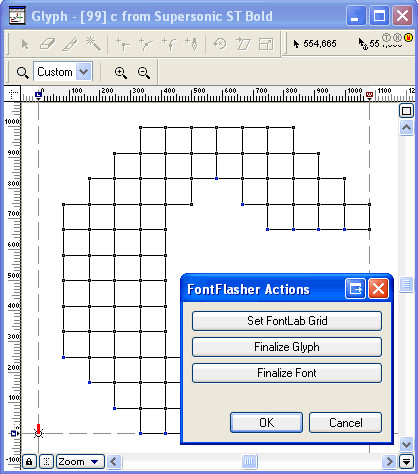Screen dimensions: 418x474
Task: Click the magnifier Zoom tool icon
Action: [x=22, y=72]
